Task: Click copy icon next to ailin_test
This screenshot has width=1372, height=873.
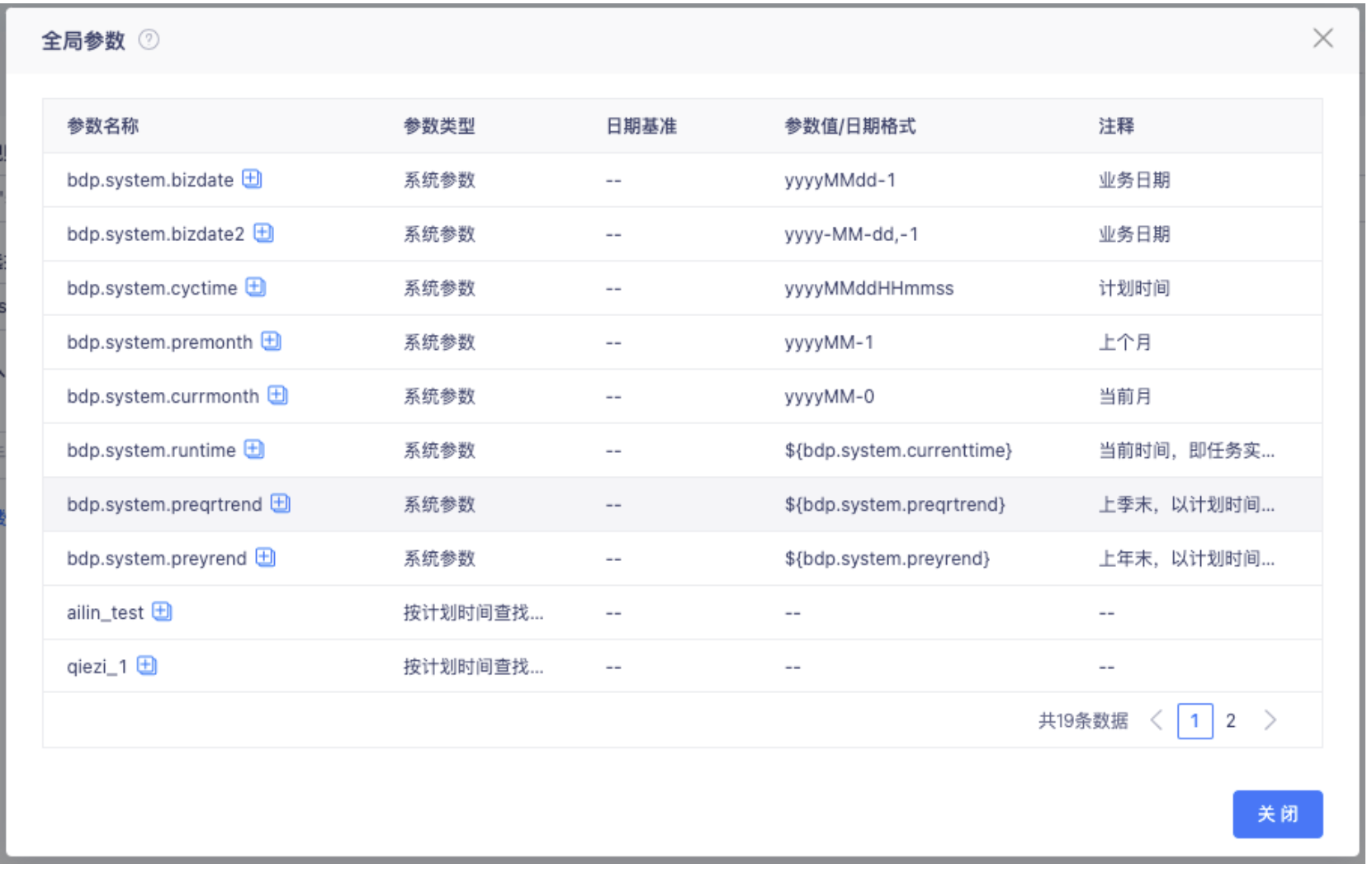Action: click(162, 611)
